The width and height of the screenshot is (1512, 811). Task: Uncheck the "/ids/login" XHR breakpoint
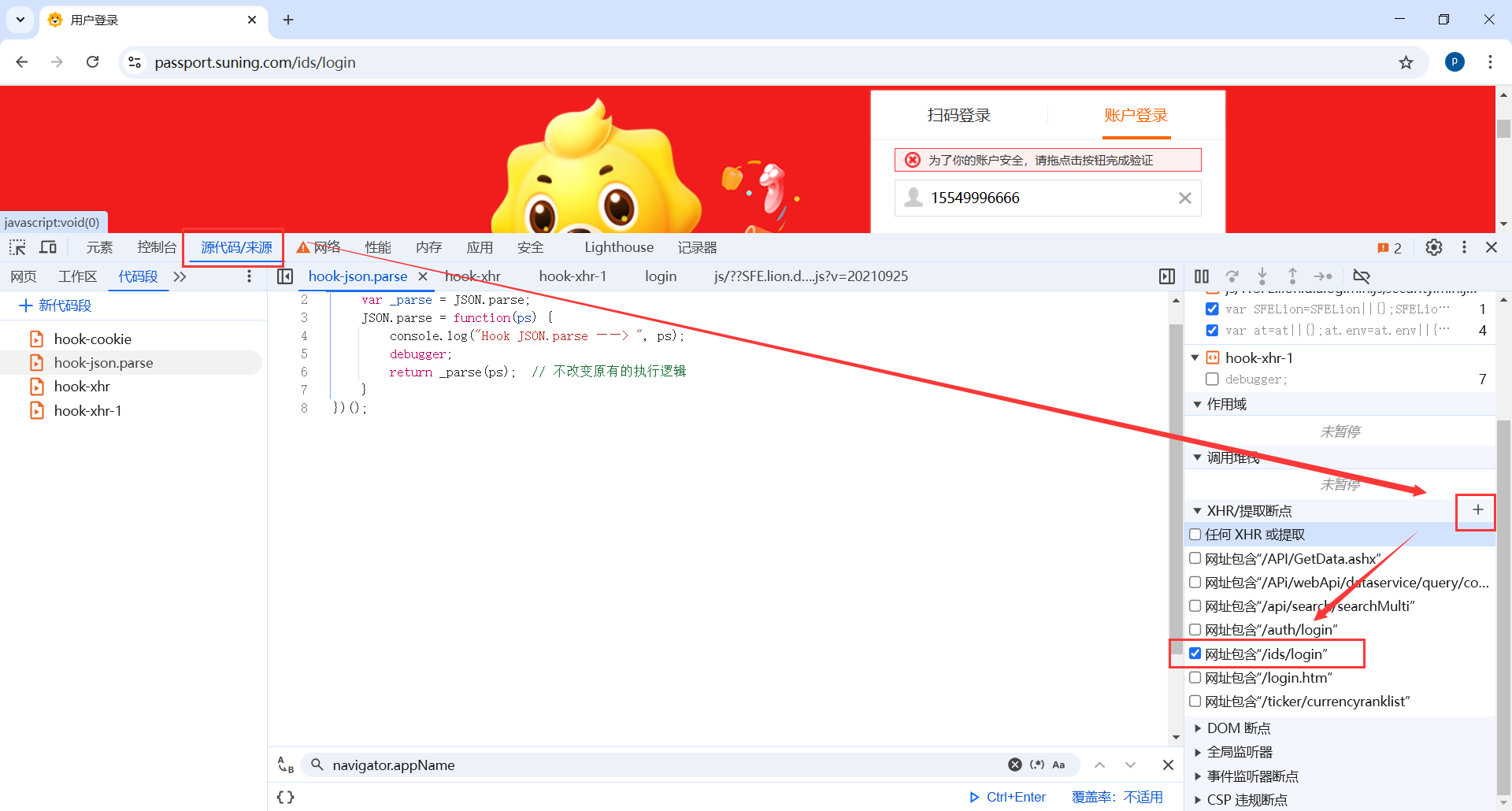[1195, 654]
